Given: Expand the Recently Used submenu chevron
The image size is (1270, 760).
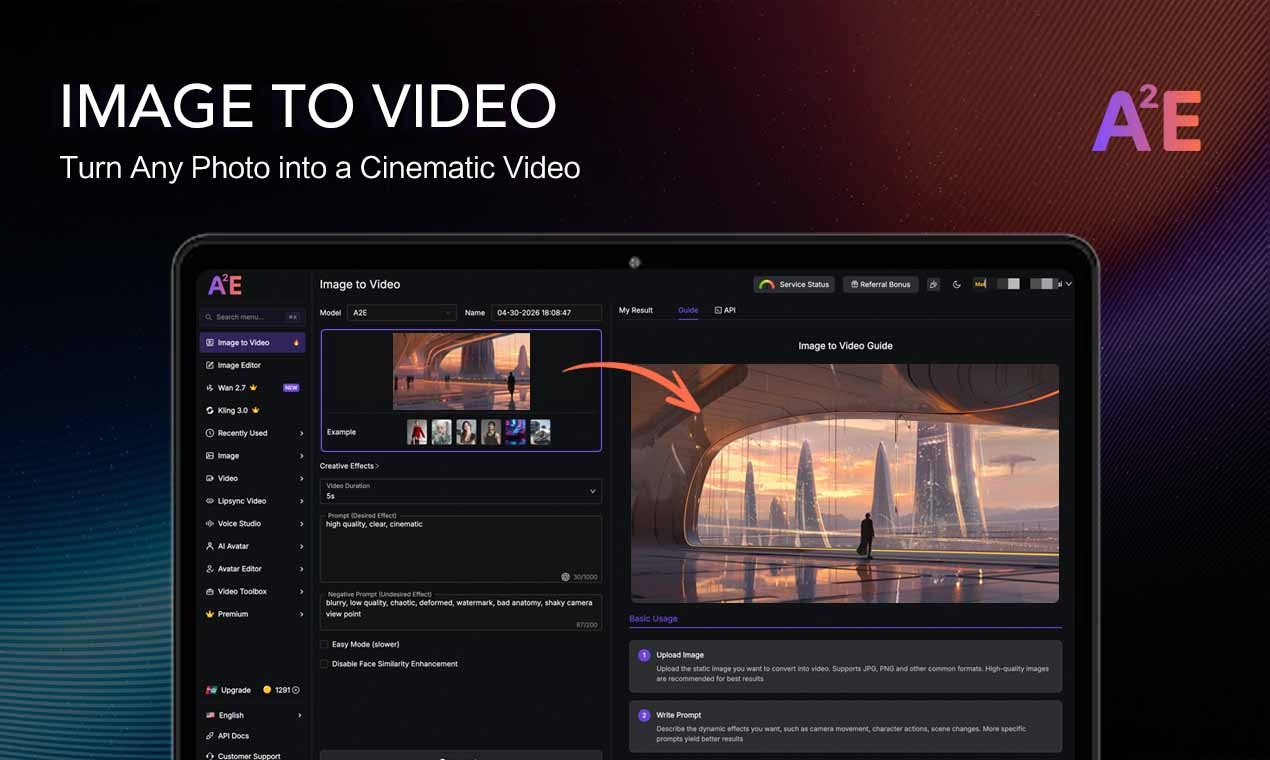Looking at the screenshot, I should pyautogui.click(x=301, y=433).
